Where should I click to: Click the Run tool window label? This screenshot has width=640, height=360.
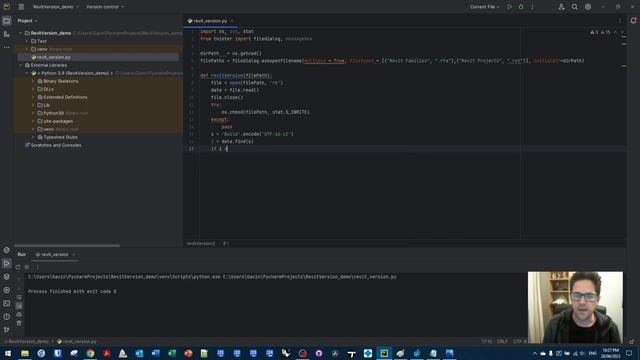click(x=22, y=254)
